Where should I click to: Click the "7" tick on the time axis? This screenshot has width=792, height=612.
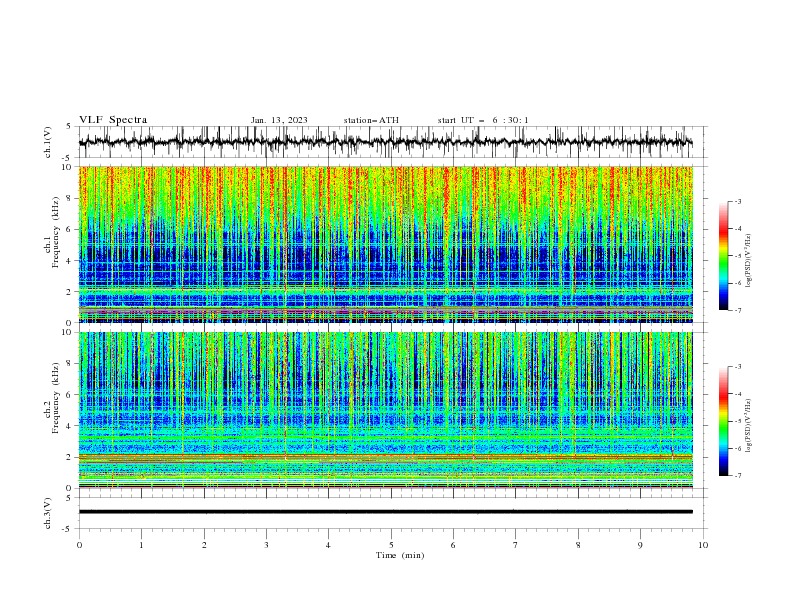tap(516, 545)
